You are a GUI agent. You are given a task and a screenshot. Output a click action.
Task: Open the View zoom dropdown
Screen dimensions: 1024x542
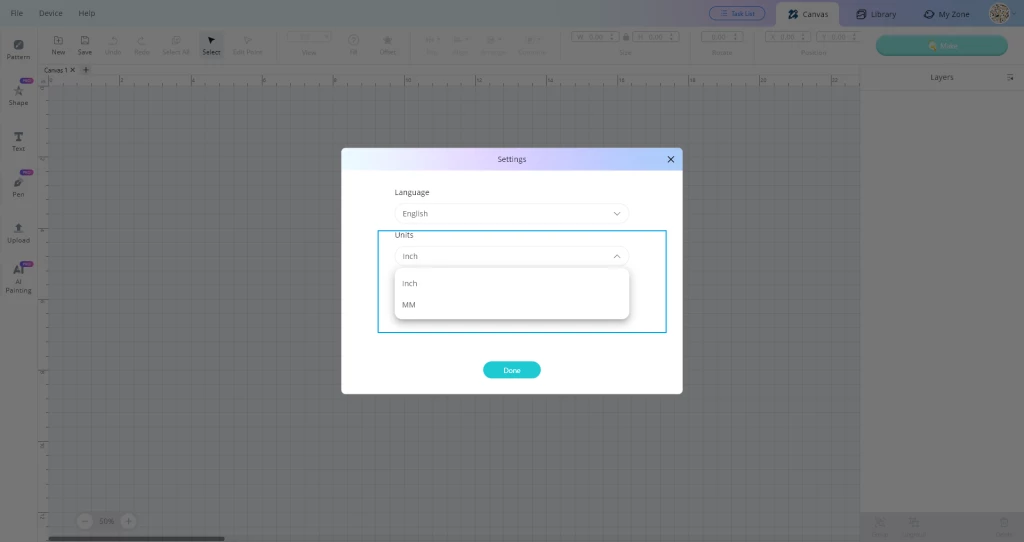(309, 37)
